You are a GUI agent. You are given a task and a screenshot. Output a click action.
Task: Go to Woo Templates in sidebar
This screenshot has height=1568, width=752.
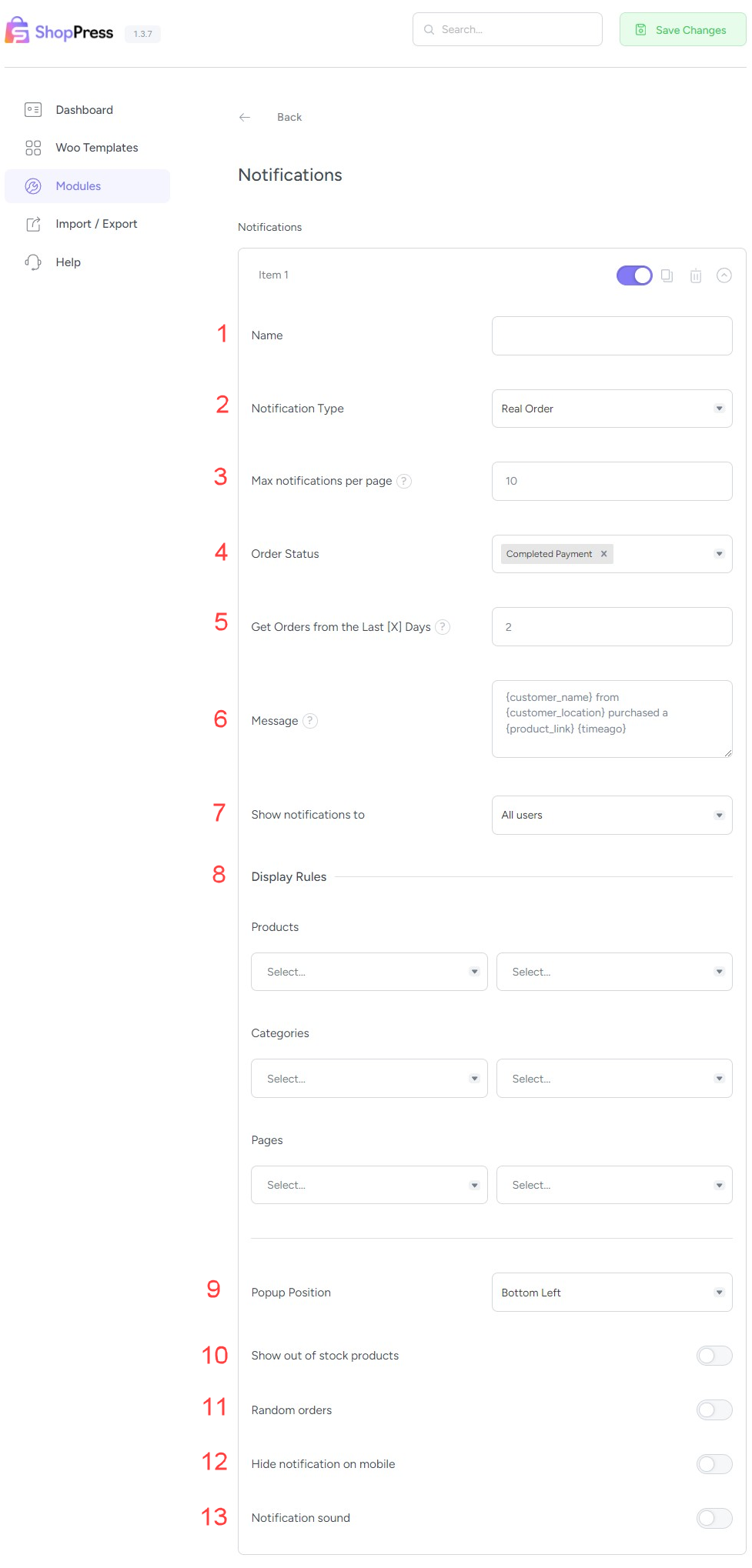click(96, 148)
